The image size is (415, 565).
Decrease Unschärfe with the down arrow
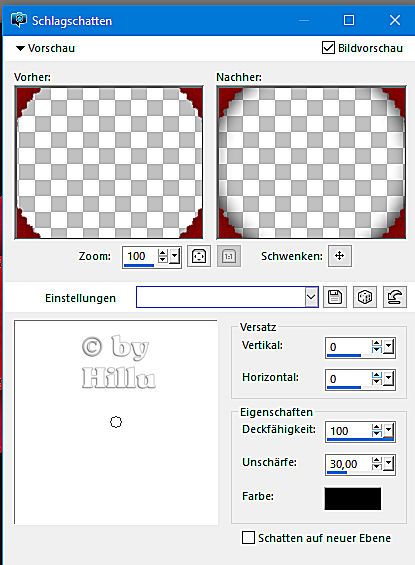[376, 467]
